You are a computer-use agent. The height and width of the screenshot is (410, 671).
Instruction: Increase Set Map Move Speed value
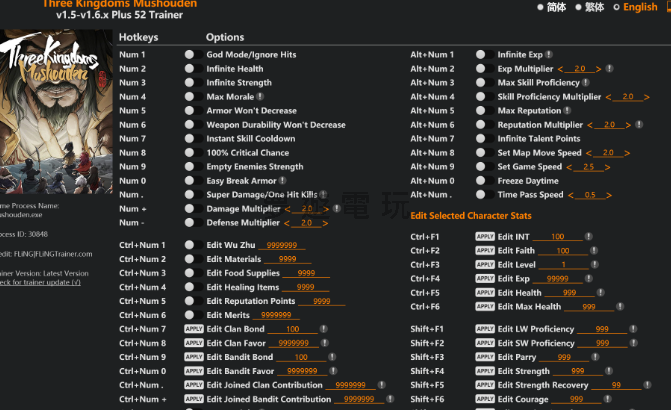[x=627, y=153]
